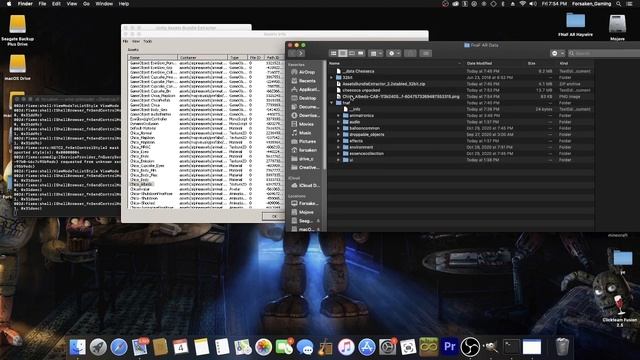Image resolution: width=640 pixels, height=360 pixels.
Task: Open Terminal icon in the Dock
Action: (x=511, y=347)
